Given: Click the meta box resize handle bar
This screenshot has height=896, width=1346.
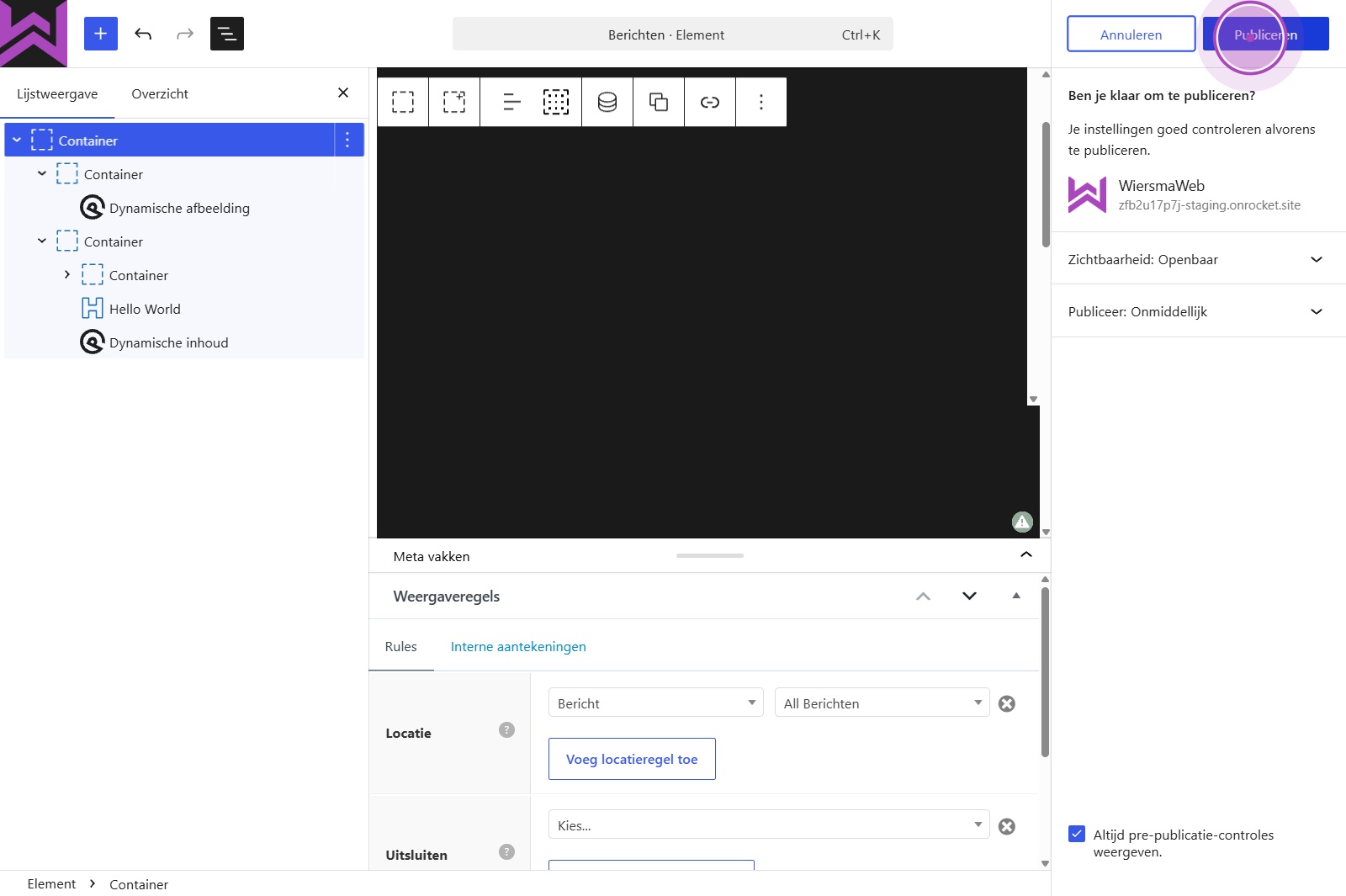Looking at the screenshot, I should [710, 555].
